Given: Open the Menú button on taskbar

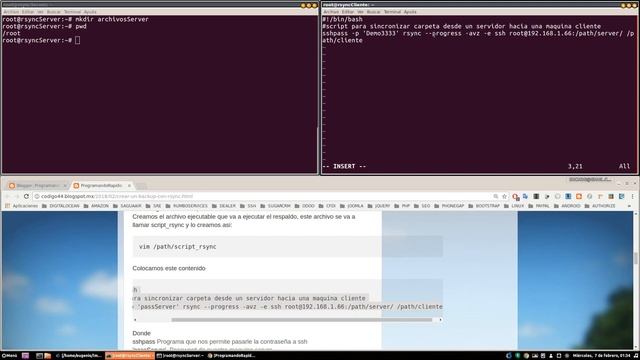Looking at the screenshot, I should point(9,356).
